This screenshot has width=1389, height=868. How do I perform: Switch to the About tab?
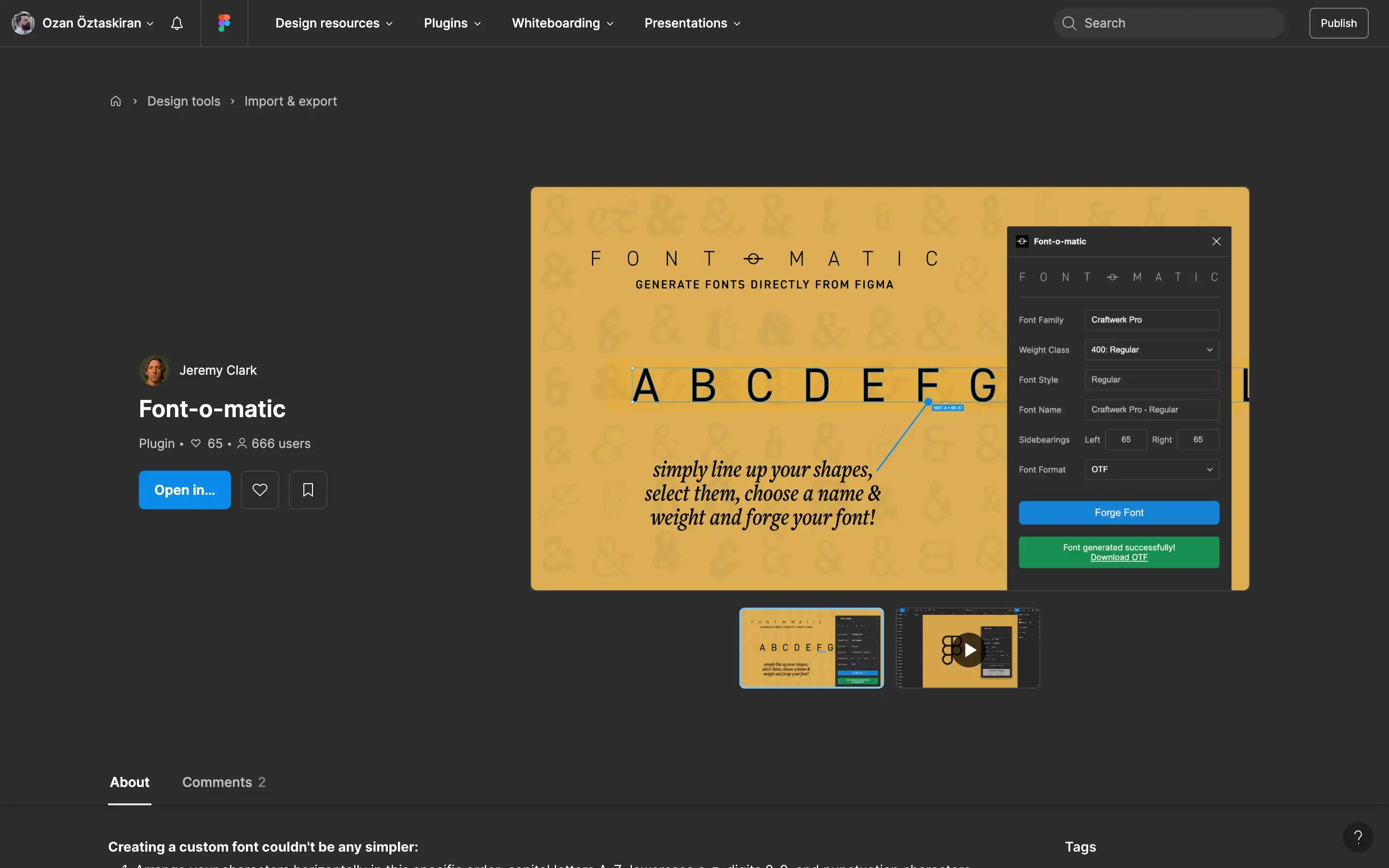click(130, 782)
